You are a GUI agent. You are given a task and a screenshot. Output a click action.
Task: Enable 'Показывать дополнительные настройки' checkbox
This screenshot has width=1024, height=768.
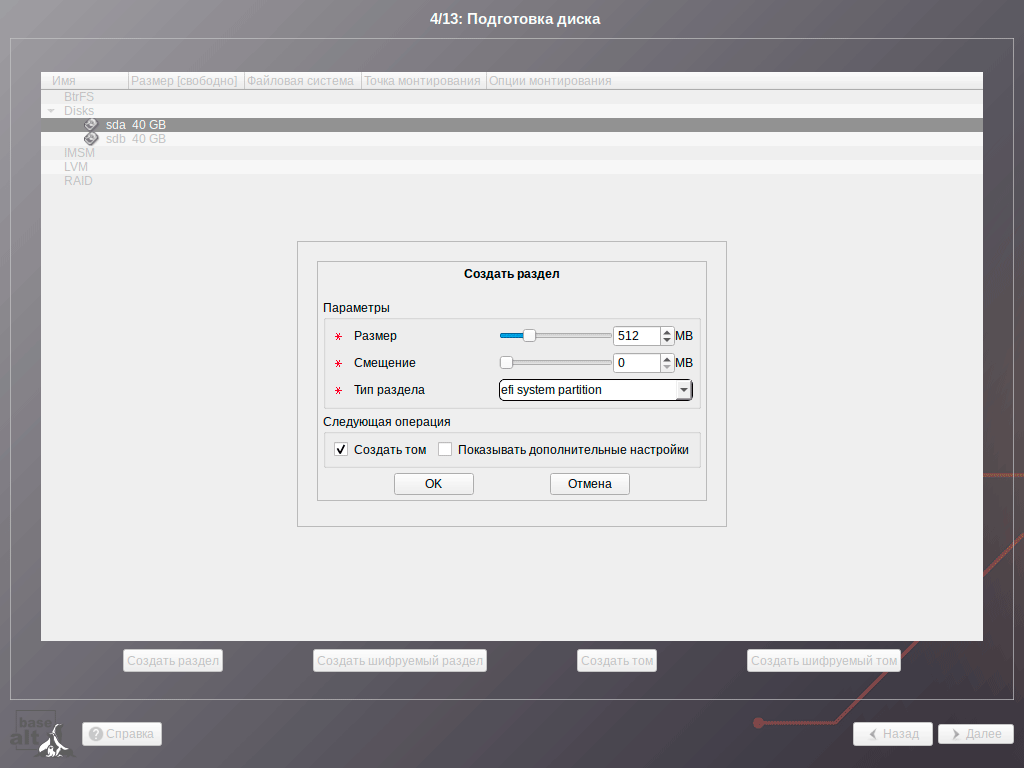pos(445,449)
